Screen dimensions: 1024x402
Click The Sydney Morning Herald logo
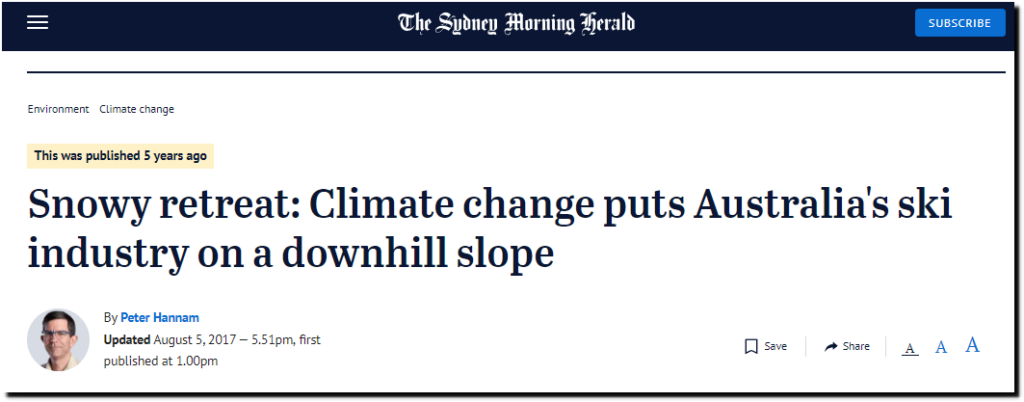(516, 23)
